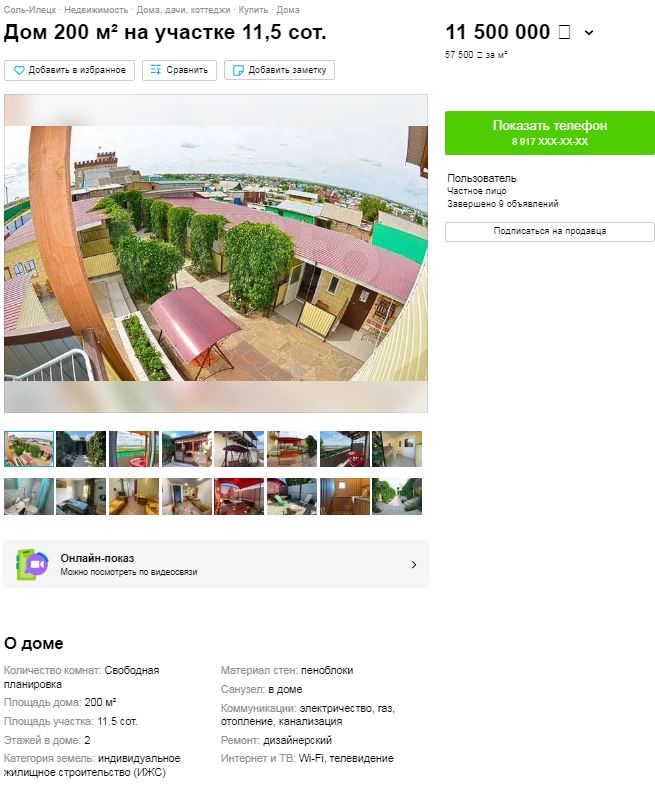This screenshot has height=805, width=655.
Task: Open the Соль-Илецк breadcrumb link
Action: (x=29, y=10)
